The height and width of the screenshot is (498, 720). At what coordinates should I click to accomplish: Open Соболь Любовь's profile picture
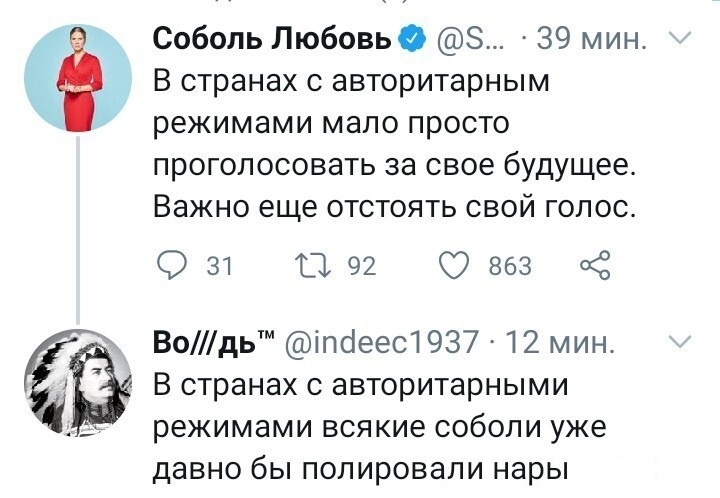78,78
